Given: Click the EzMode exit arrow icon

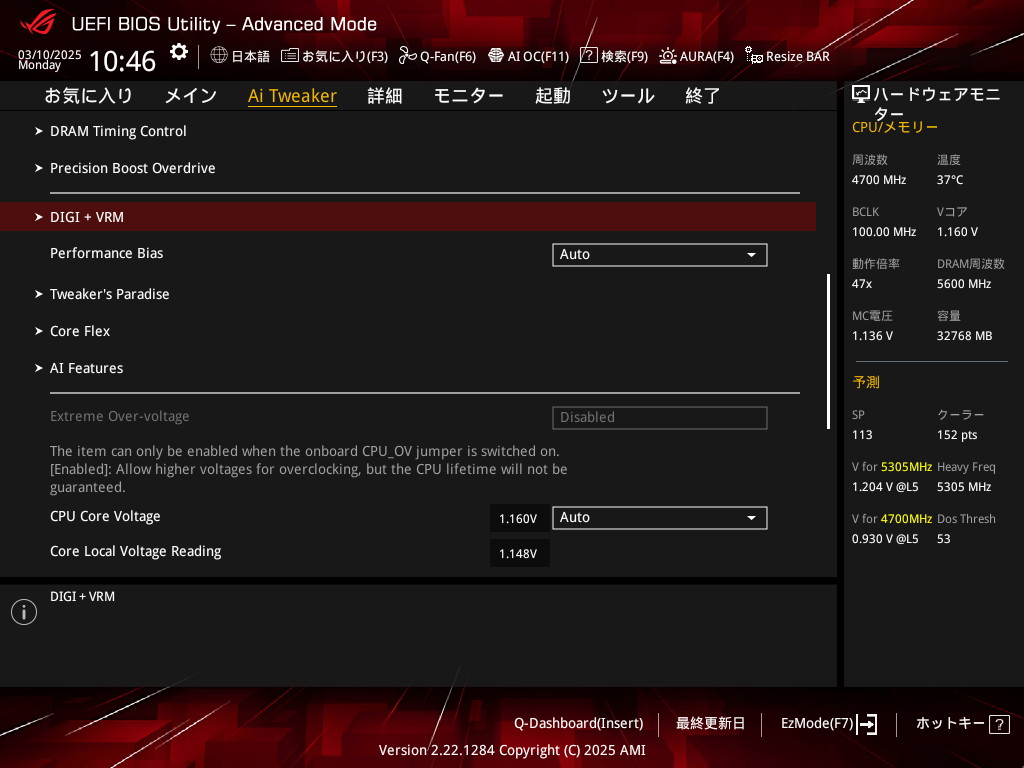Looking at the screenshot, I should tap(867, 724).
